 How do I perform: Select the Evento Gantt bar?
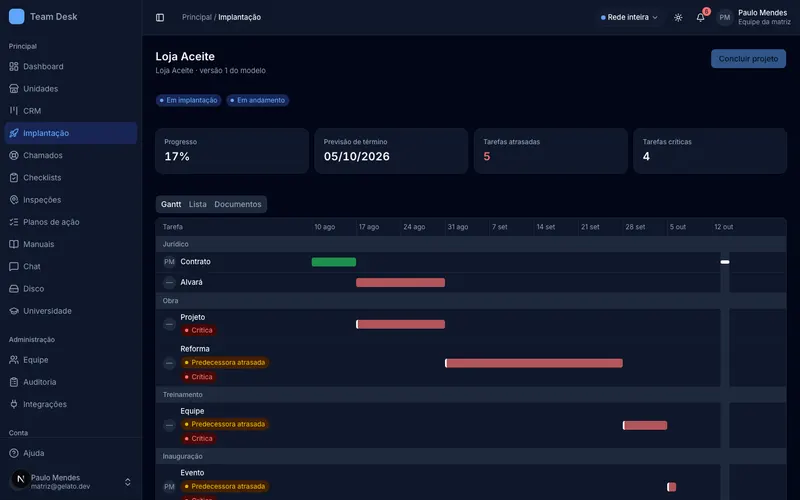click(671, 487)
